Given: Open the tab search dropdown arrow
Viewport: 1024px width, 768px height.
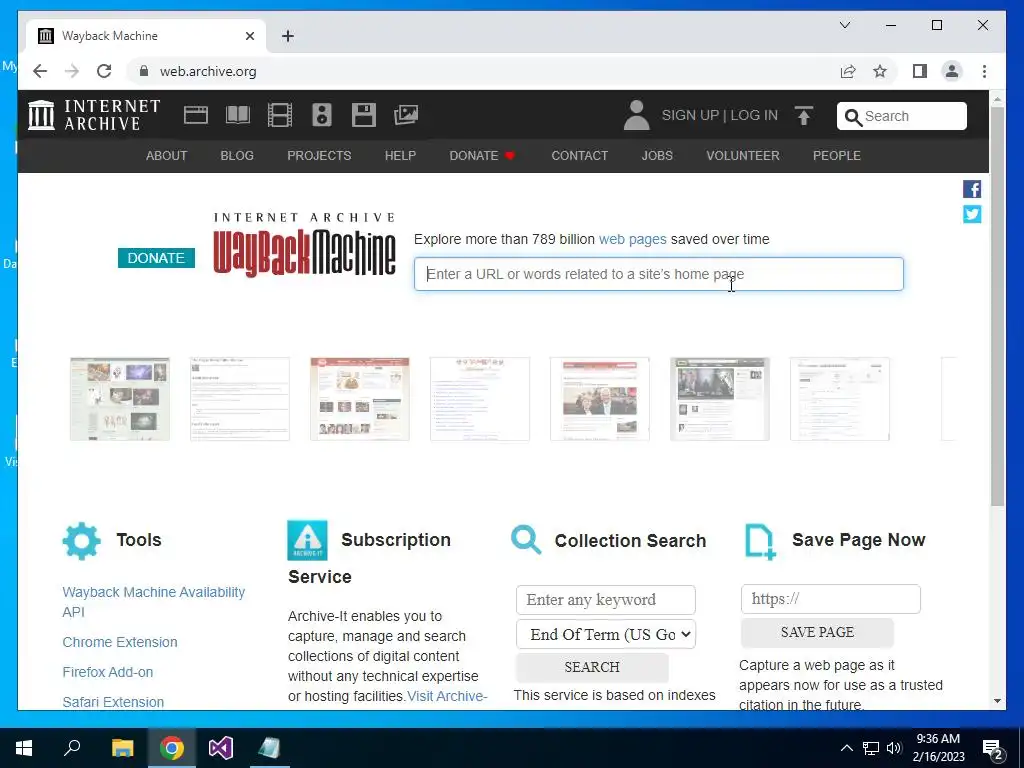Looking at the screenshot, I should click(844, 25).
